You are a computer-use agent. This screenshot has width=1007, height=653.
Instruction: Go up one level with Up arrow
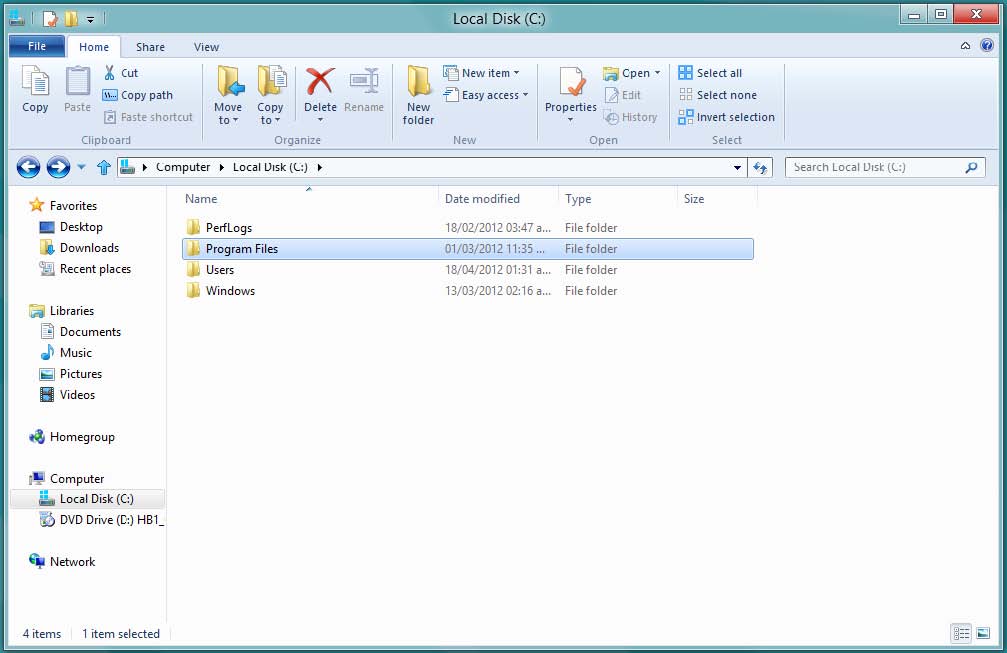[x=104, y=168]
